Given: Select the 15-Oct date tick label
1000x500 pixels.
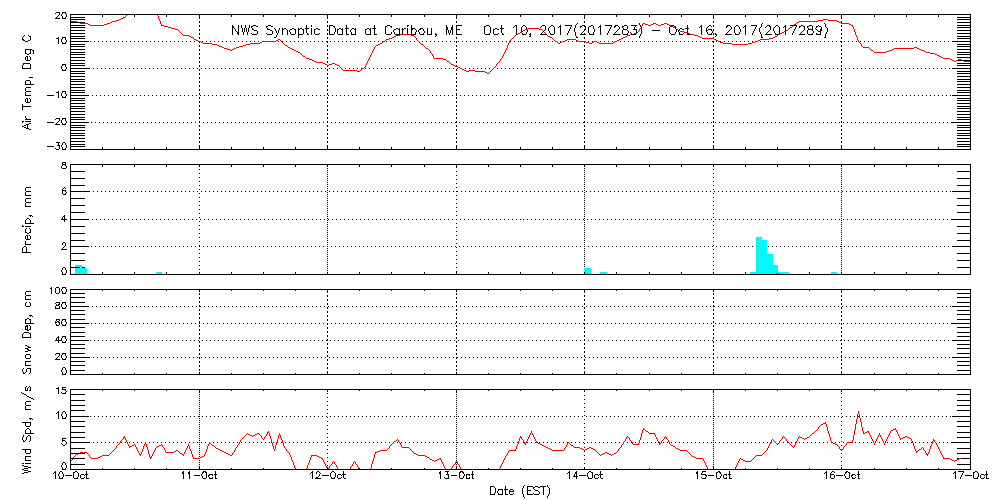Looking at the screenshot, I should (x=713, y=477).
